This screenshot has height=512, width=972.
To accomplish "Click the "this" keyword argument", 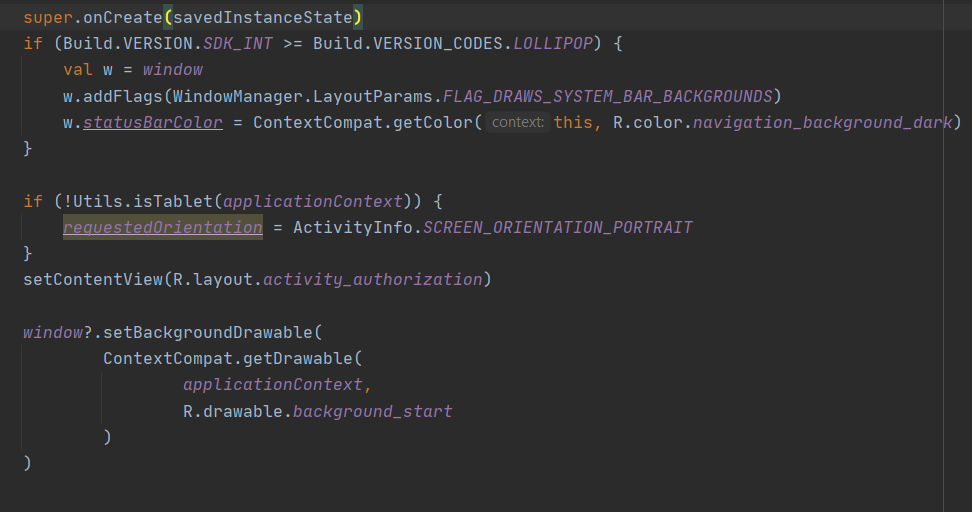I will pos(573,122).
